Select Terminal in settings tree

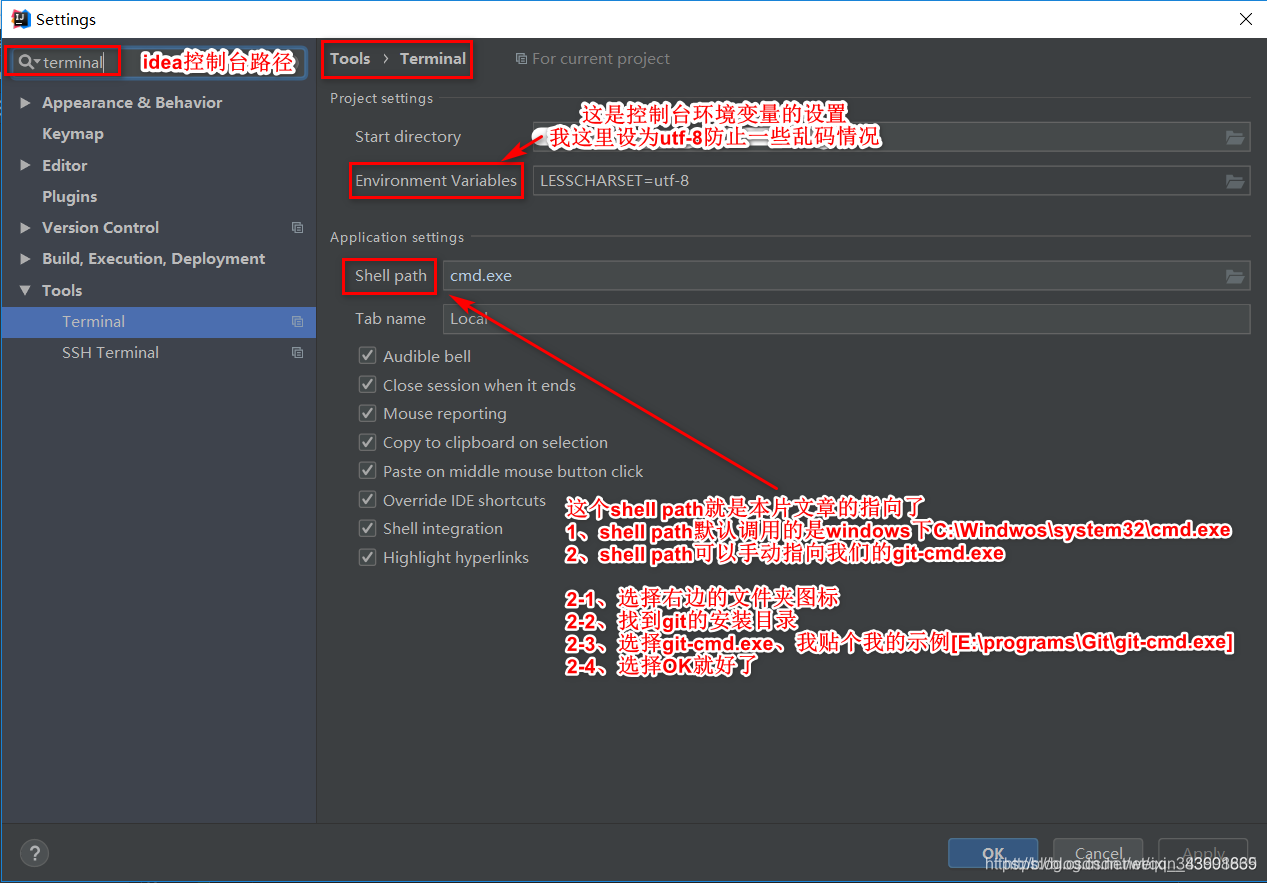[158, 322]
